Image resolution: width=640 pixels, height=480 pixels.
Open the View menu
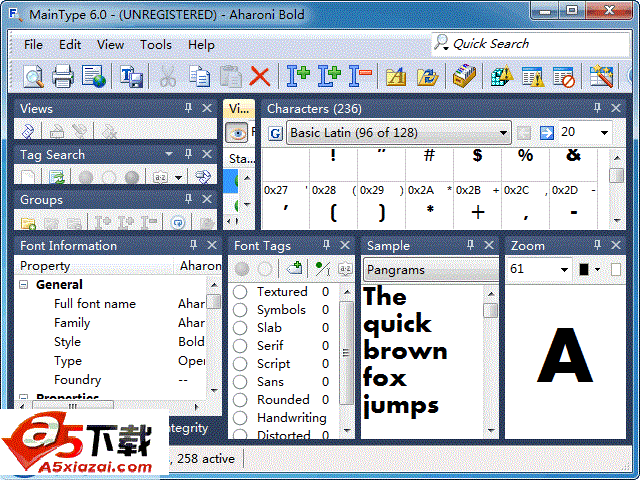[110, 44]
